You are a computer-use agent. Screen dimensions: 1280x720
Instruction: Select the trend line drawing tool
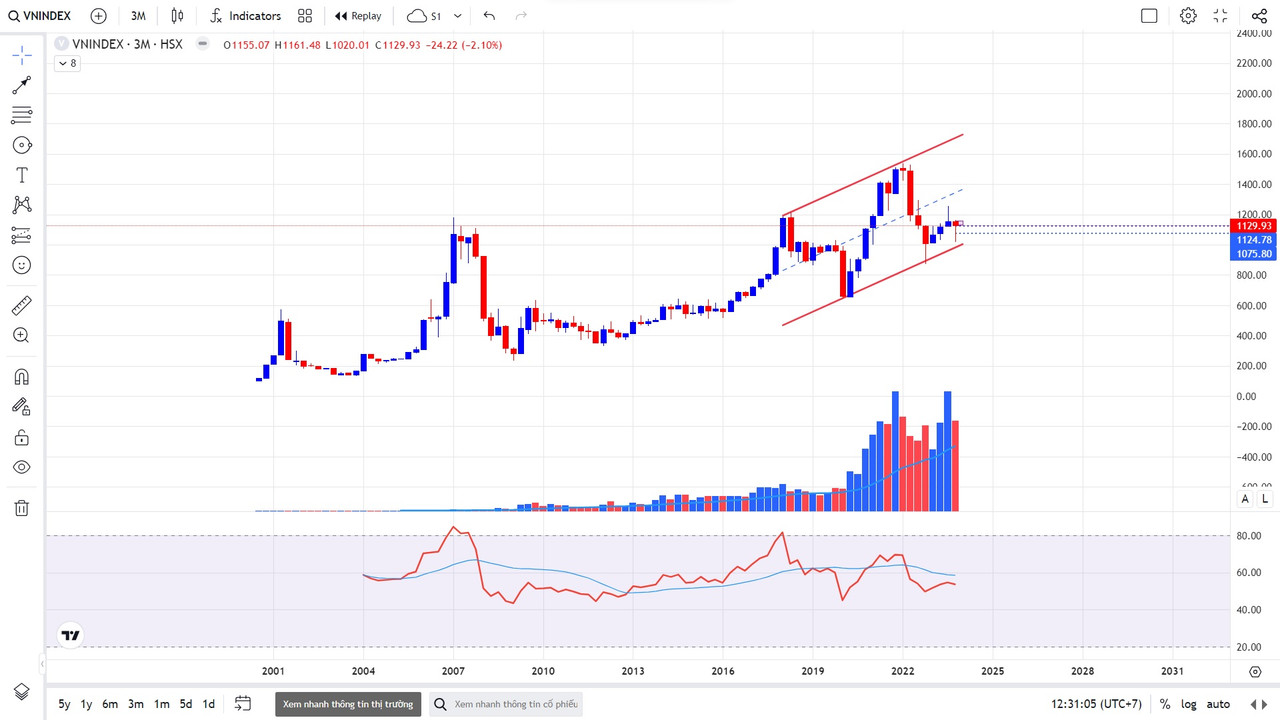click(x=22, y=85)
